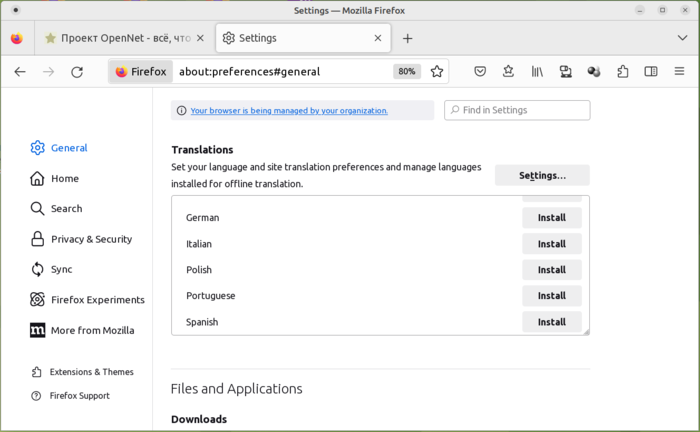The width and height of the screenshot is (700, 432).
Task: Open the Firefox hamburger application menu
Action: coord(680,72)
